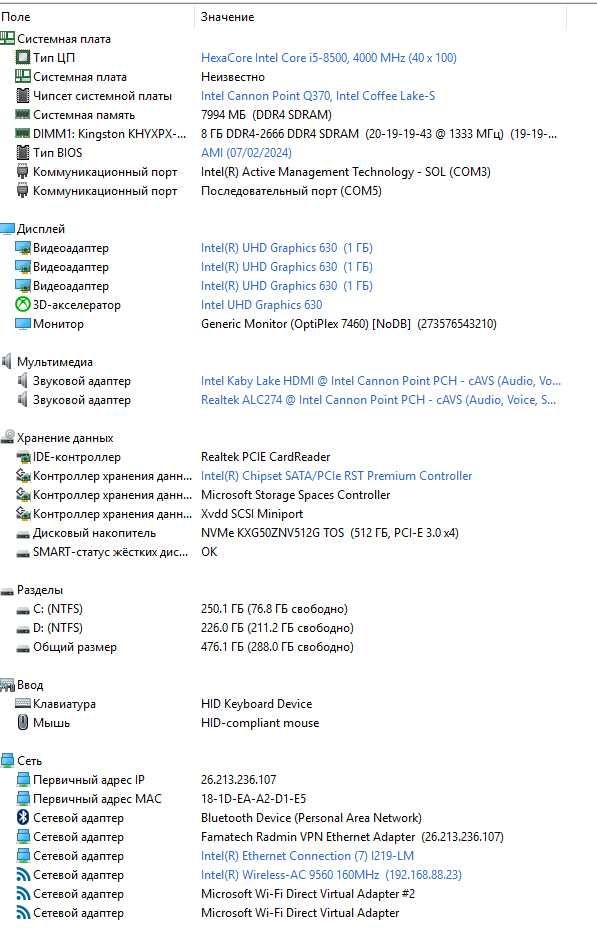Click the 8 ГБ DDR4-2666 DDR4 SDRAM value
The height and width of the screenshot is (938, 597).
(x=378, y=133)
